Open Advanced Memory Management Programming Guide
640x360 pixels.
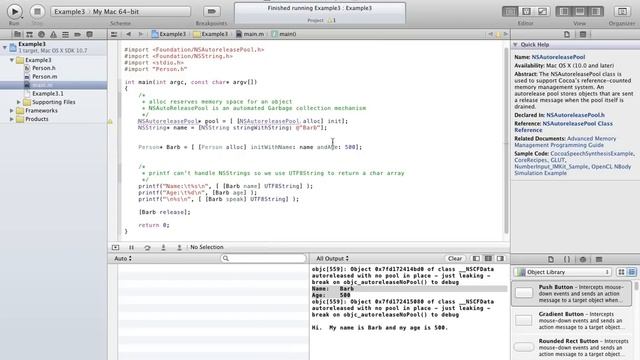tap(565, 142)
